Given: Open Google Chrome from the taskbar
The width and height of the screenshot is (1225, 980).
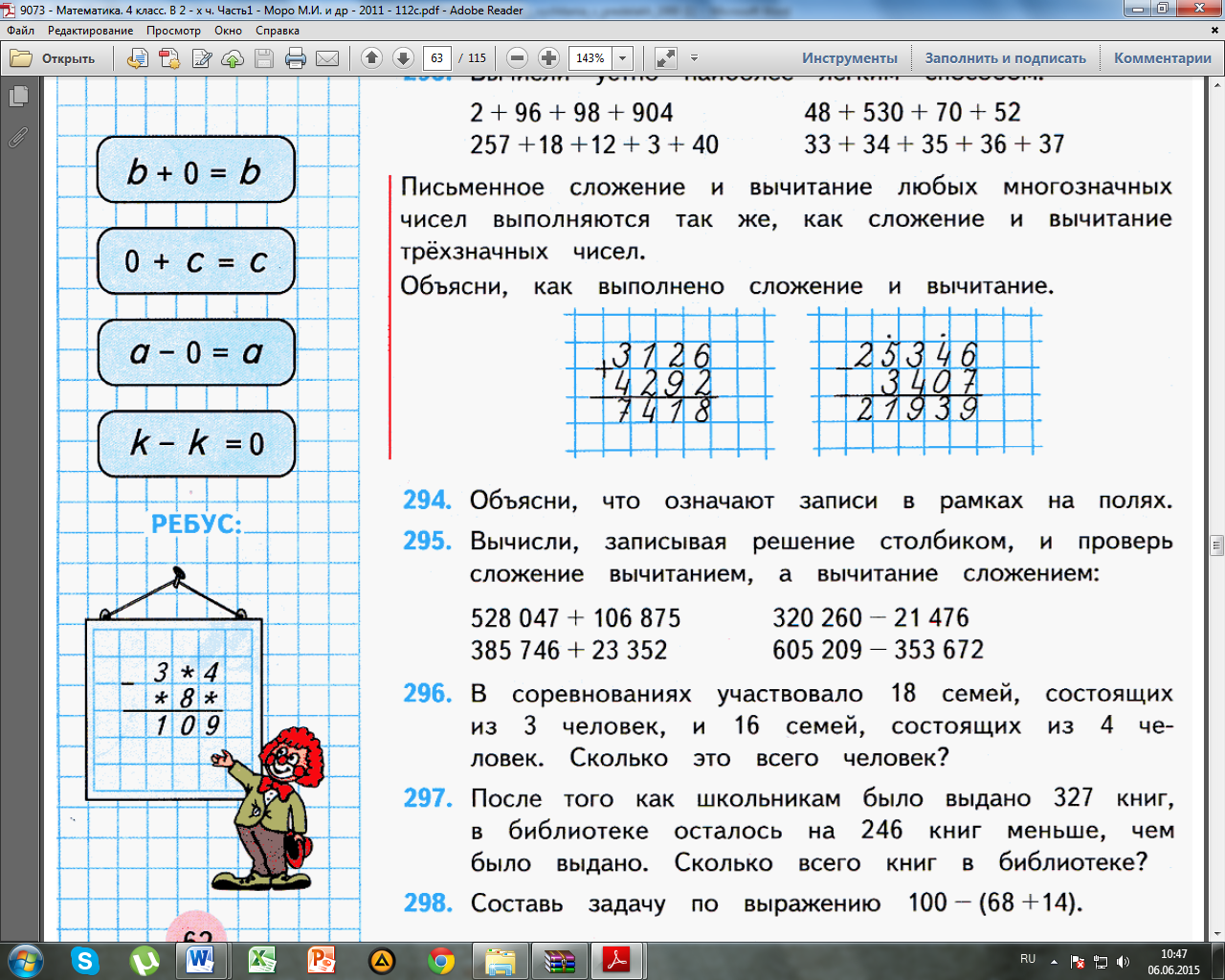Looking at the screenshot, I should [x=441, y=960].
